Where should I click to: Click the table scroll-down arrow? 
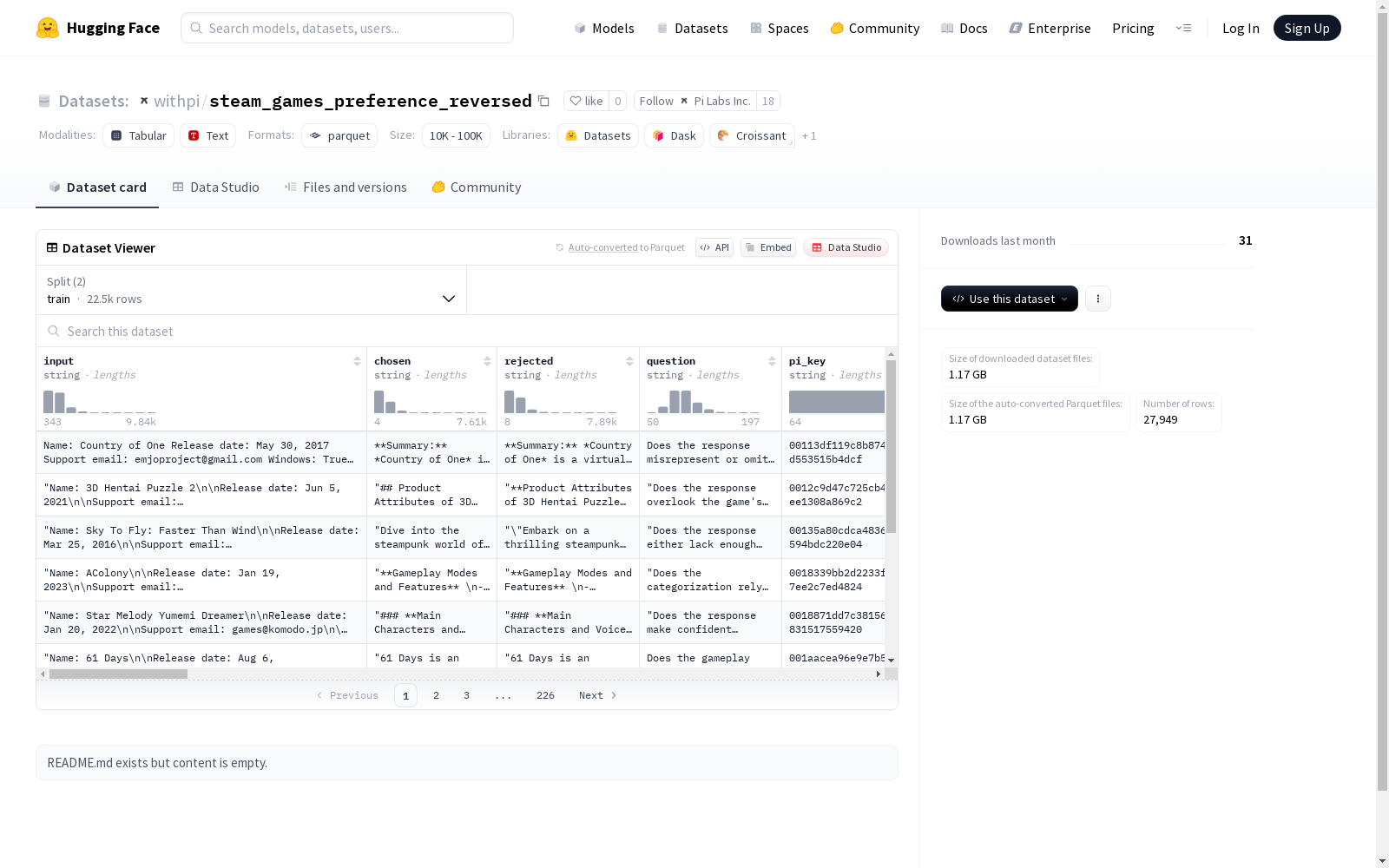[891, 661]
